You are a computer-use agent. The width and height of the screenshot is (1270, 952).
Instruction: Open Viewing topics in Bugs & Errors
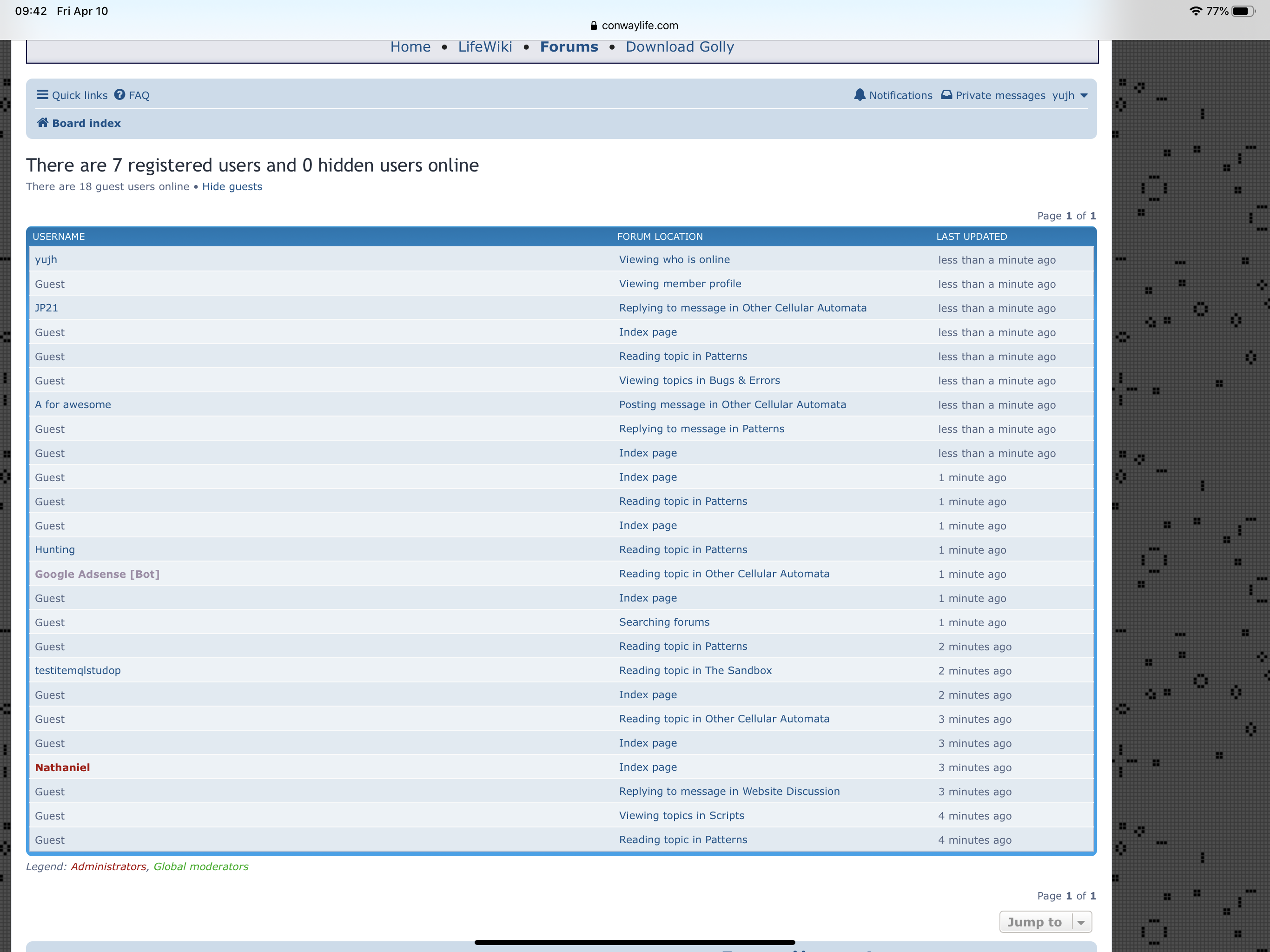[x=699, y=380]
